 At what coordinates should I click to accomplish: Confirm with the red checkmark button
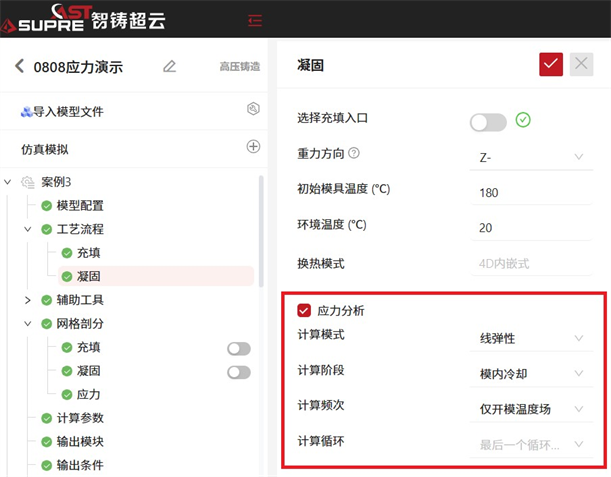(x=551, y=64)
